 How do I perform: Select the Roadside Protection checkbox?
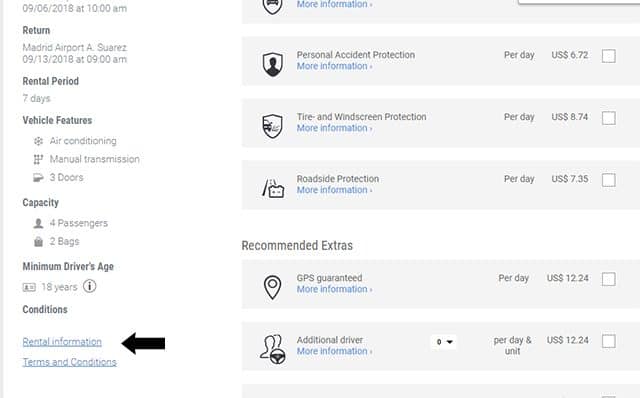(x=609, y=180)
